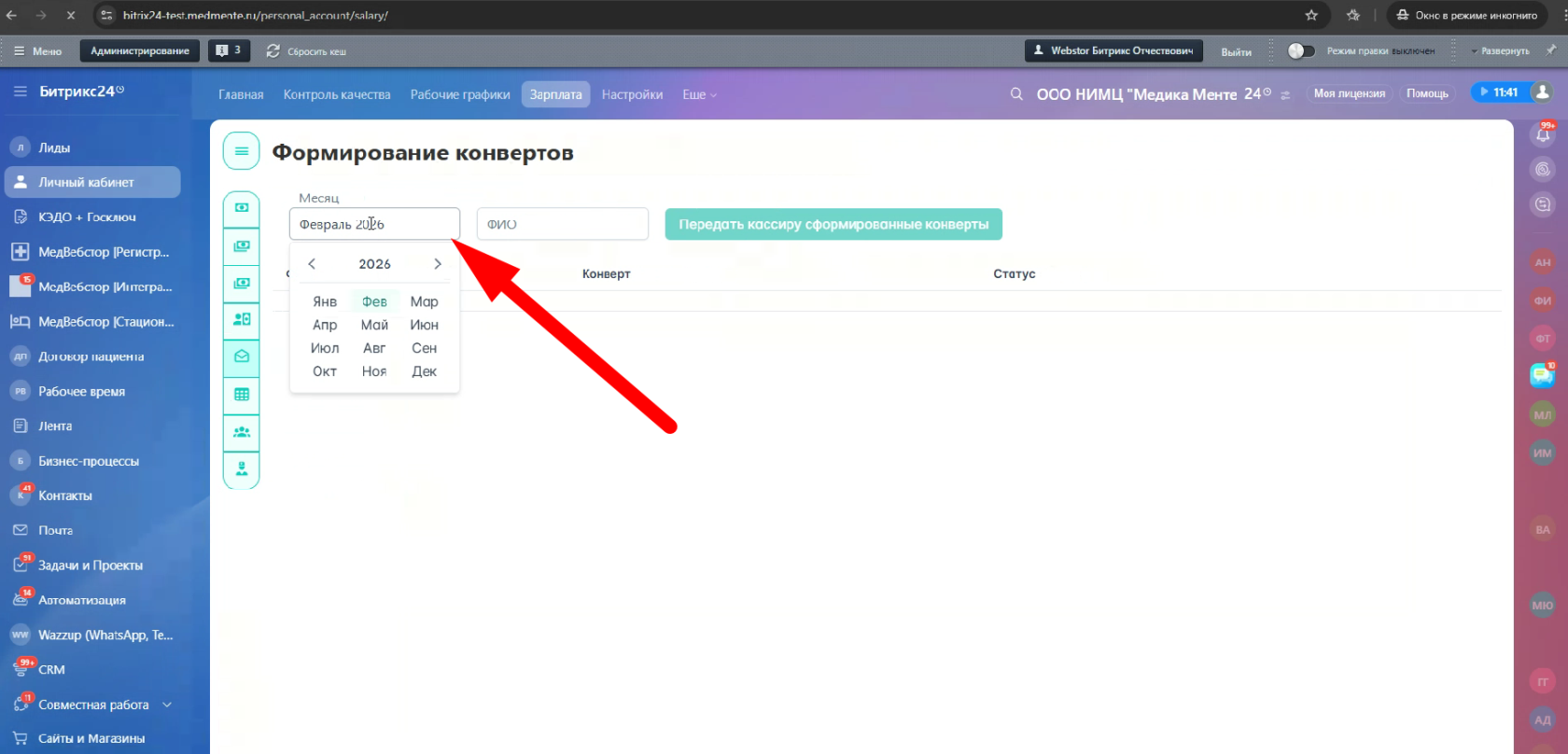Expand the Еще dropdown menu
1568x754 pixels.
click(x=699, y=95)
